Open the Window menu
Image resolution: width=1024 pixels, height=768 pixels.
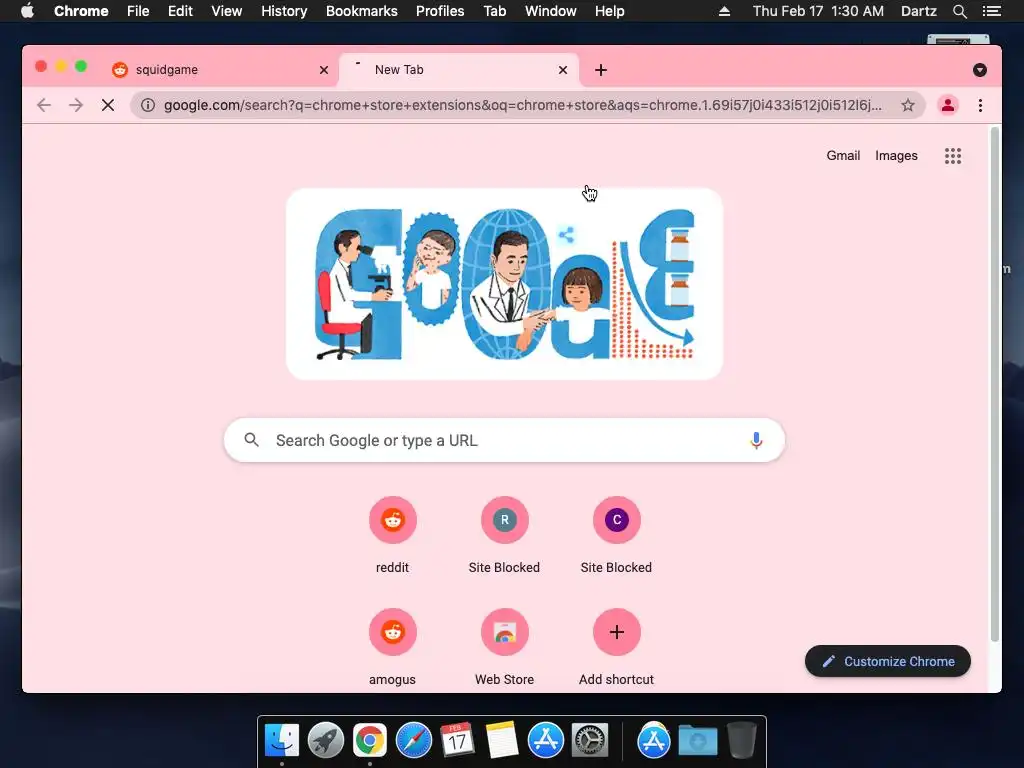pyautogui.click(x=551, y=11)
